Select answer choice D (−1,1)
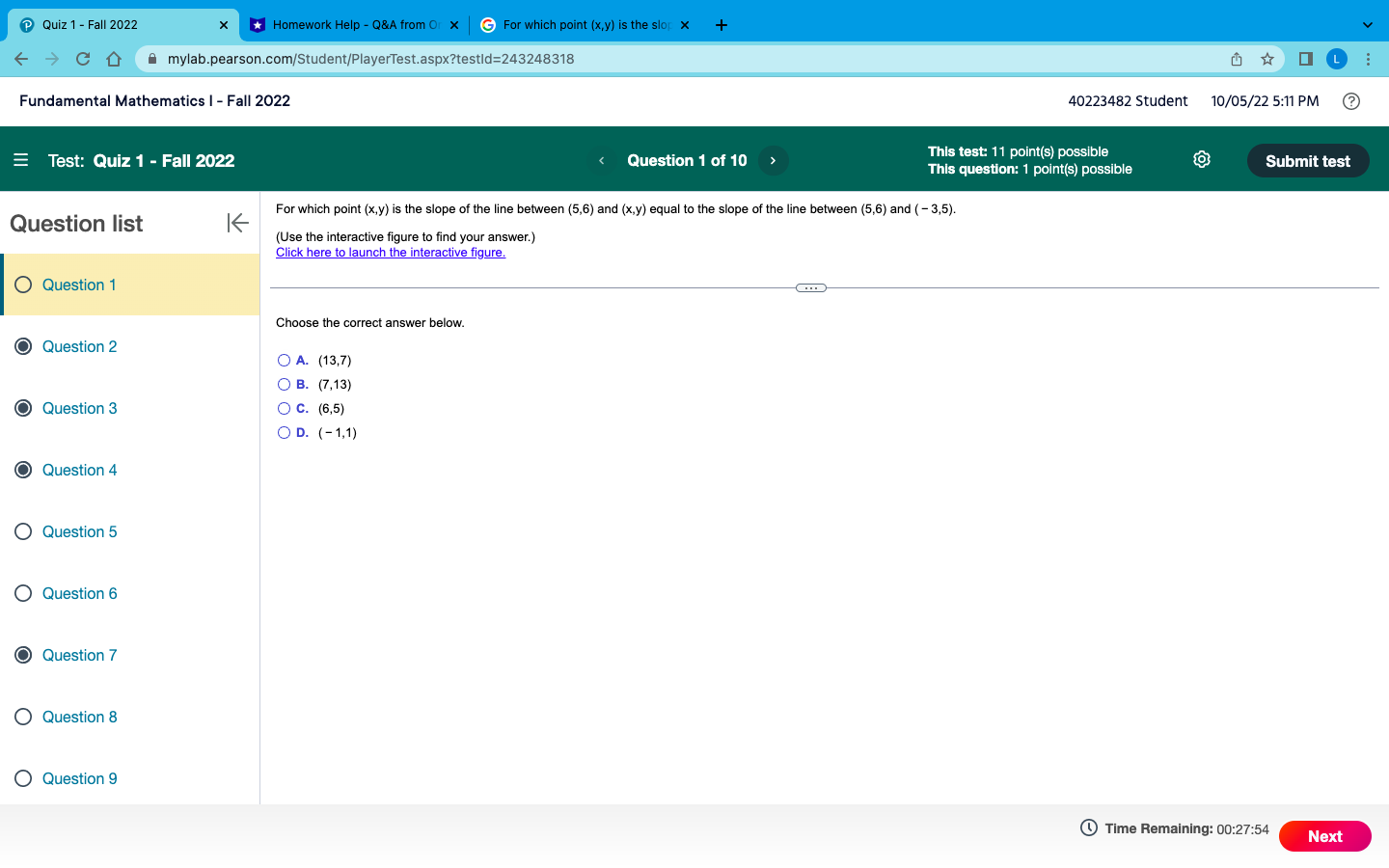Screen dimensions: 1389x868 [x=284, y=432]
